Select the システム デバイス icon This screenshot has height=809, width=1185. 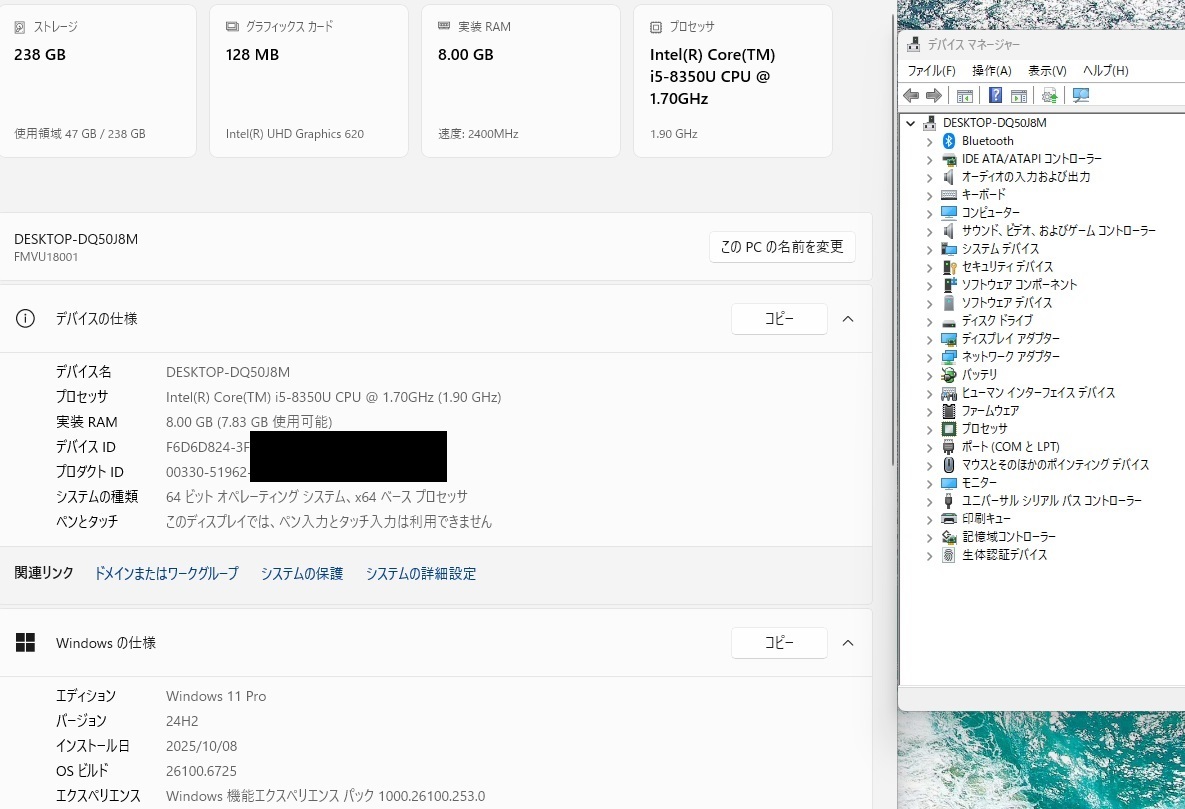click(x=949, y=249)
